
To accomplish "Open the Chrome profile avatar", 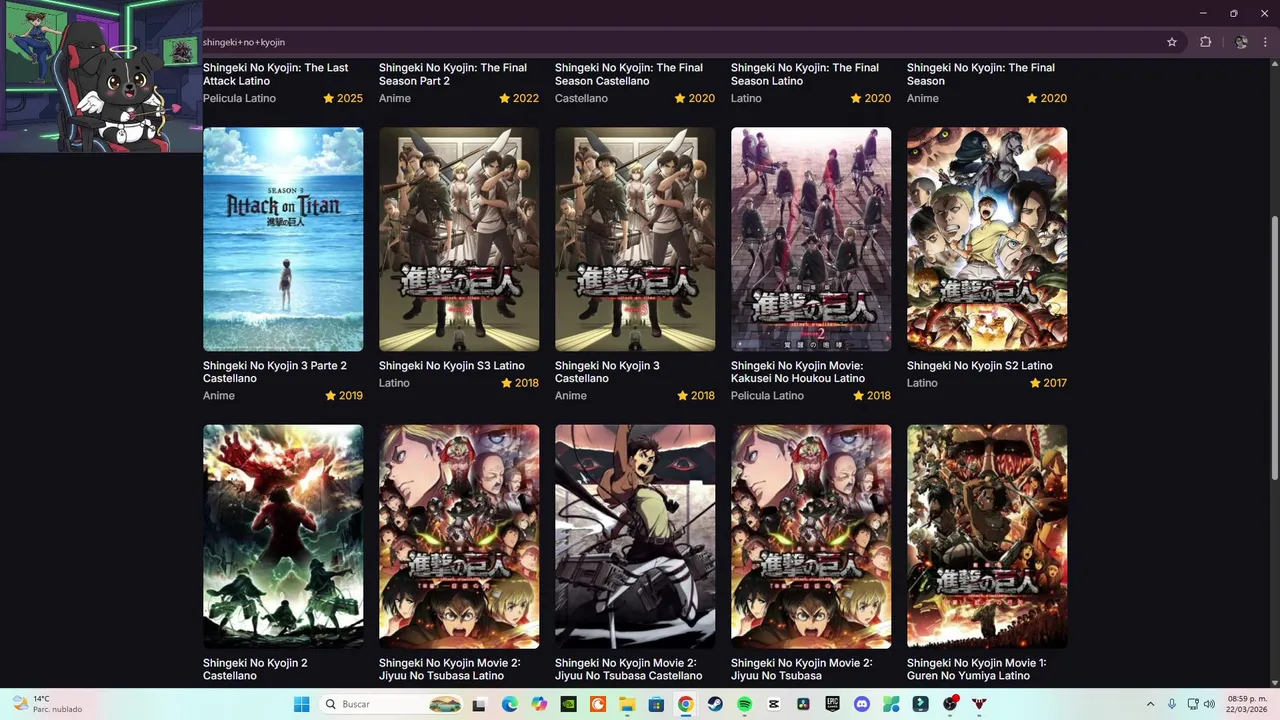I will [x=1241, y=42].
